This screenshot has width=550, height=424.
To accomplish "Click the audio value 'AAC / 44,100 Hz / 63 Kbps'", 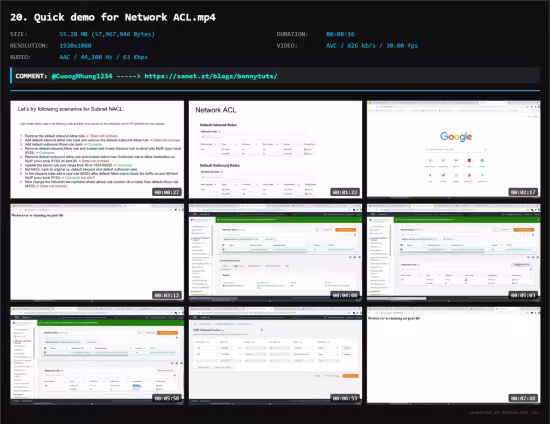I will point(103,57).
